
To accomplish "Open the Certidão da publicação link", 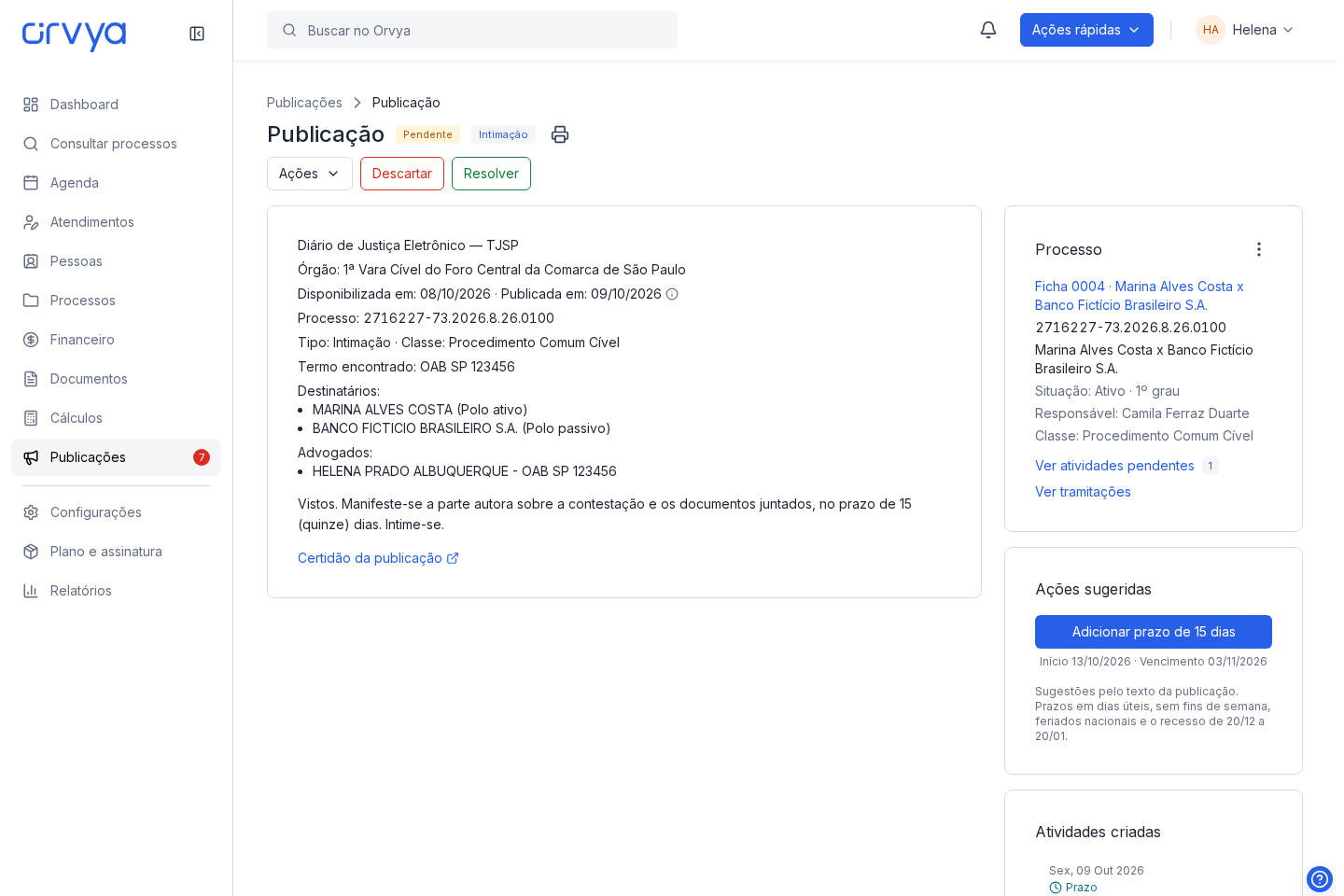I will (x=378, y=558).
